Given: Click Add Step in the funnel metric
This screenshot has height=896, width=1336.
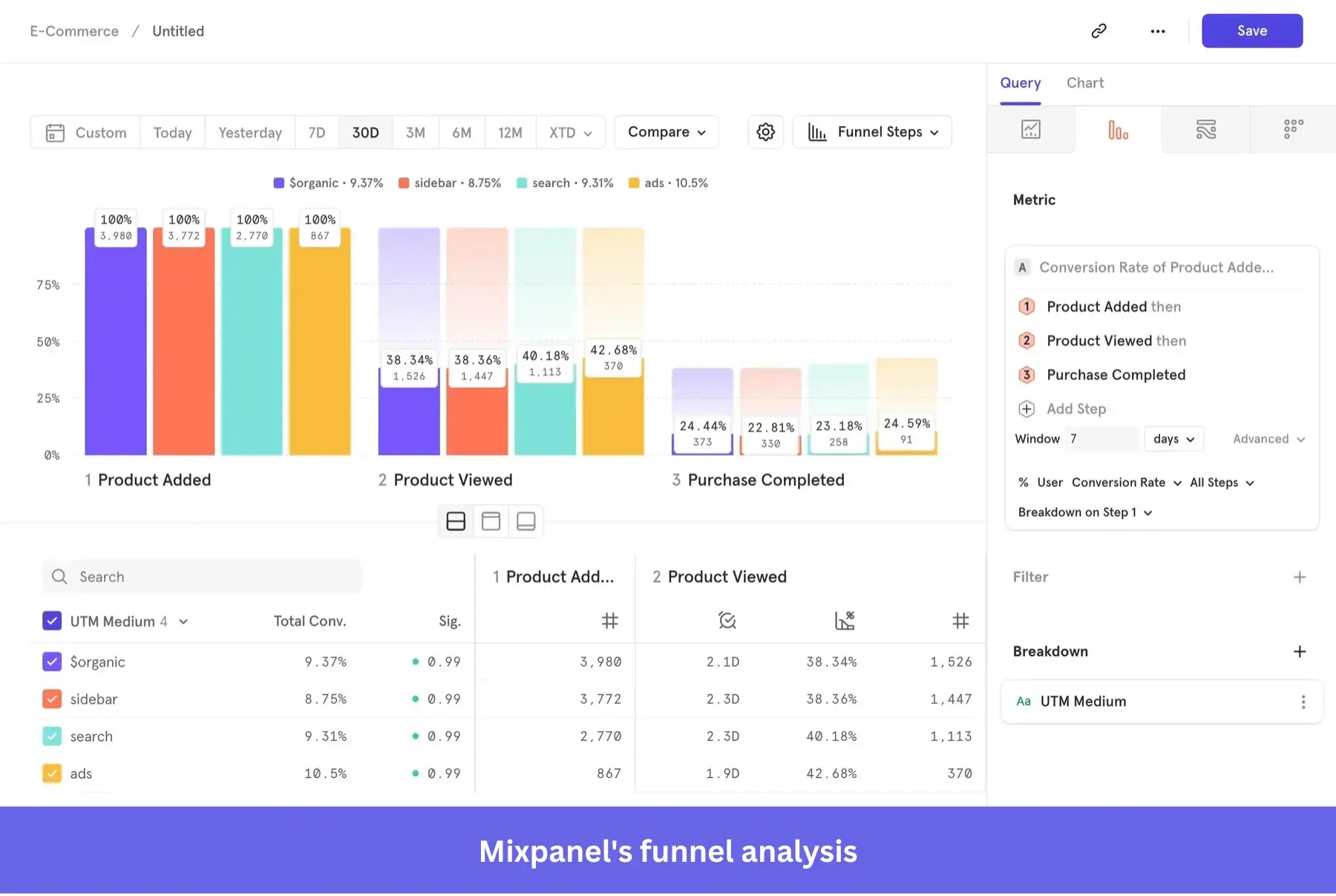Looking at the screenshot, I should (1075, 408).
